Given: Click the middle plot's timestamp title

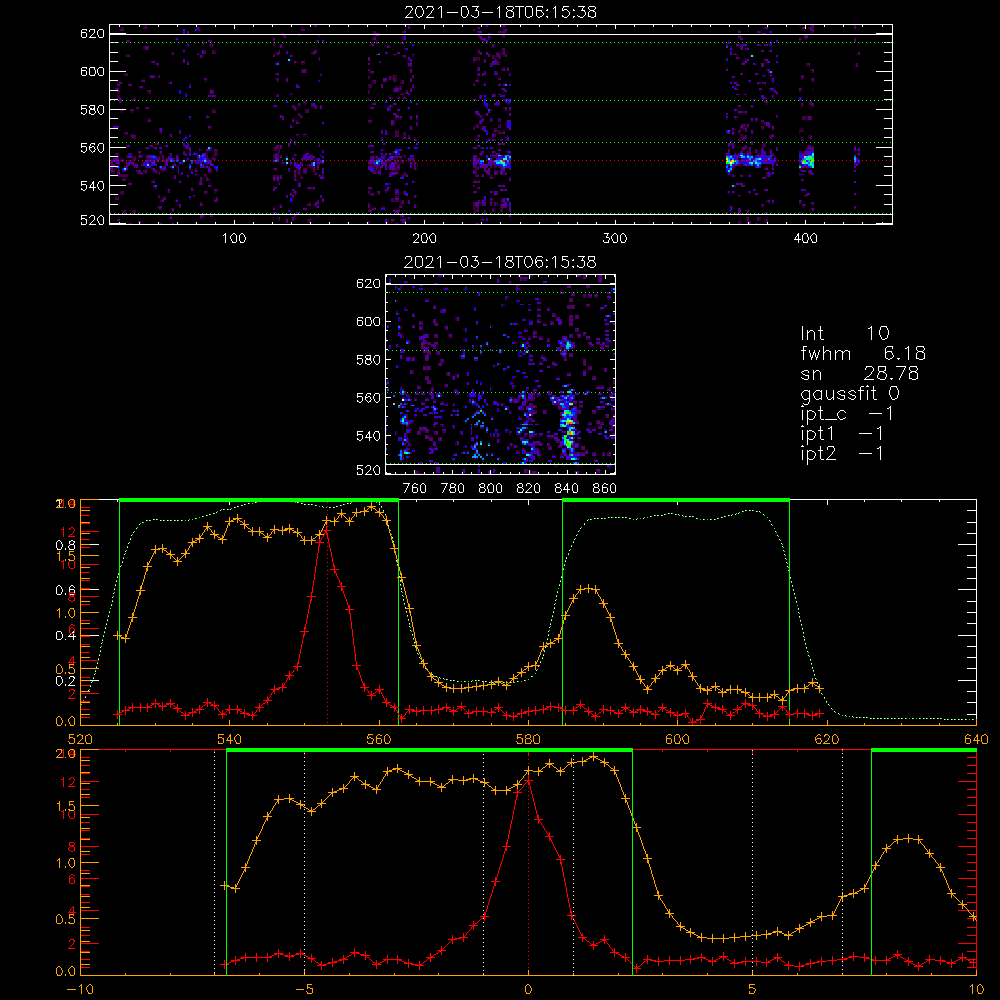Looking at the screenshot, I should point(501,262).
